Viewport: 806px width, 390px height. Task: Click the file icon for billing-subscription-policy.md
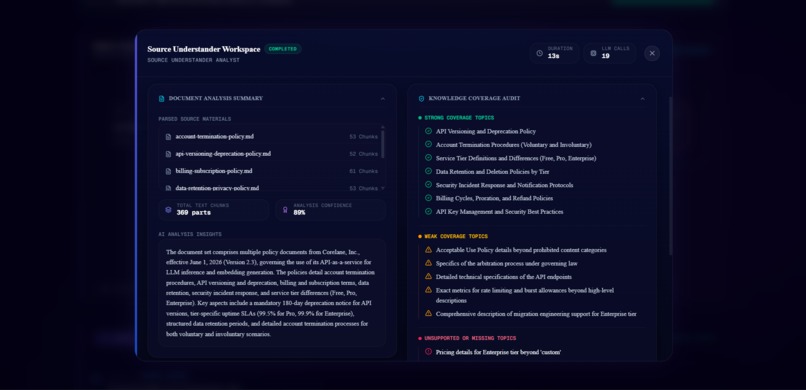tap(168, 171)
